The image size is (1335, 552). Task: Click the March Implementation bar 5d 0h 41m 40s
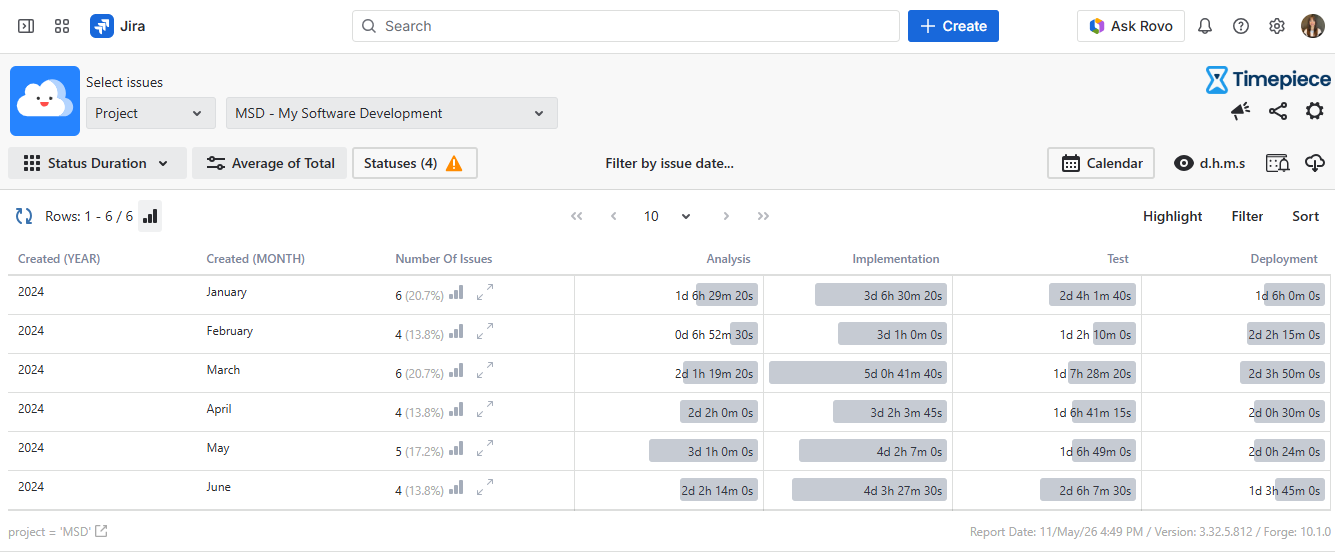click(858, 373)
